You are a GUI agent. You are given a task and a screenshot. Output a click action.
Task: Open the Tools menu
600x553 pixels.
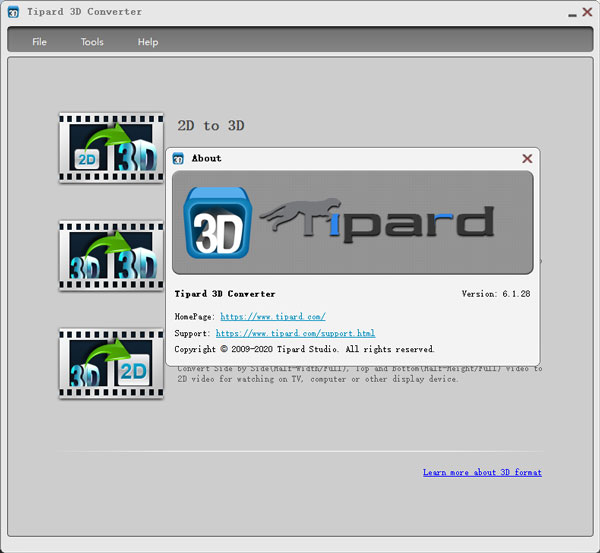pyautogui.click(x=92, y=42)
